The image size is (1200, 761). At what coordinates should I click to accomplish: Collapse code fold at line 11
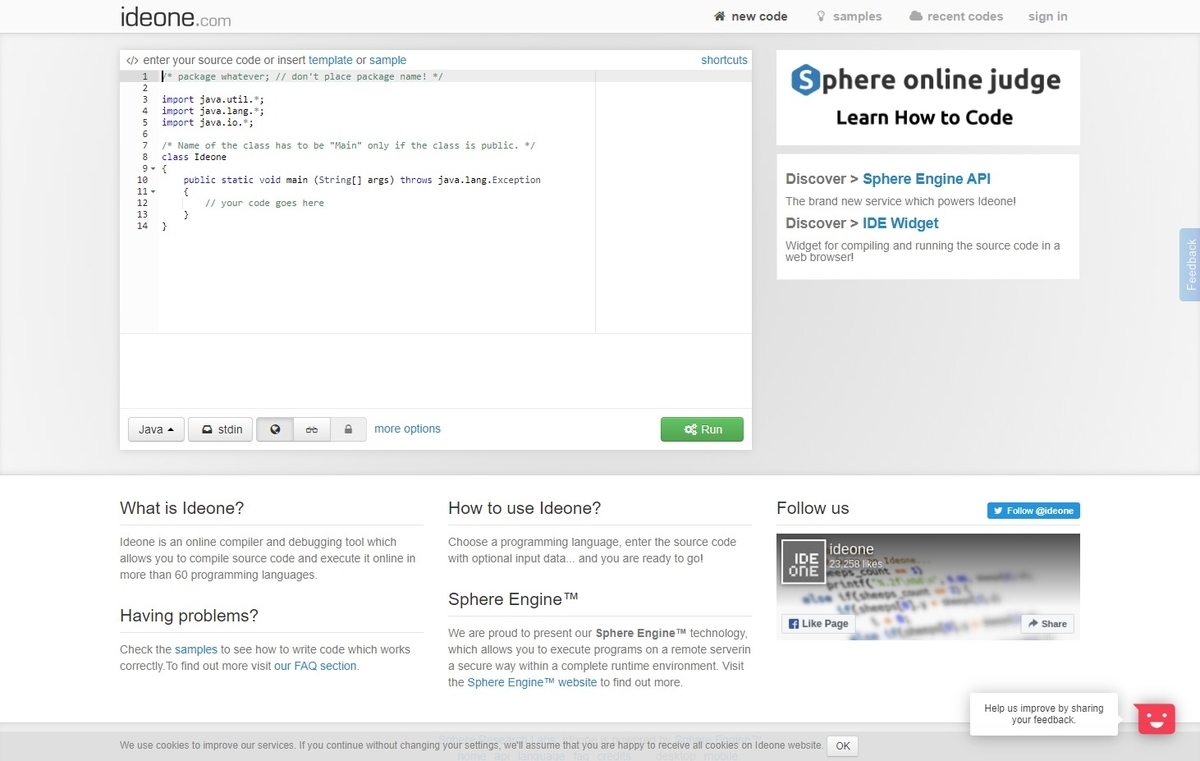pos(152,191)
